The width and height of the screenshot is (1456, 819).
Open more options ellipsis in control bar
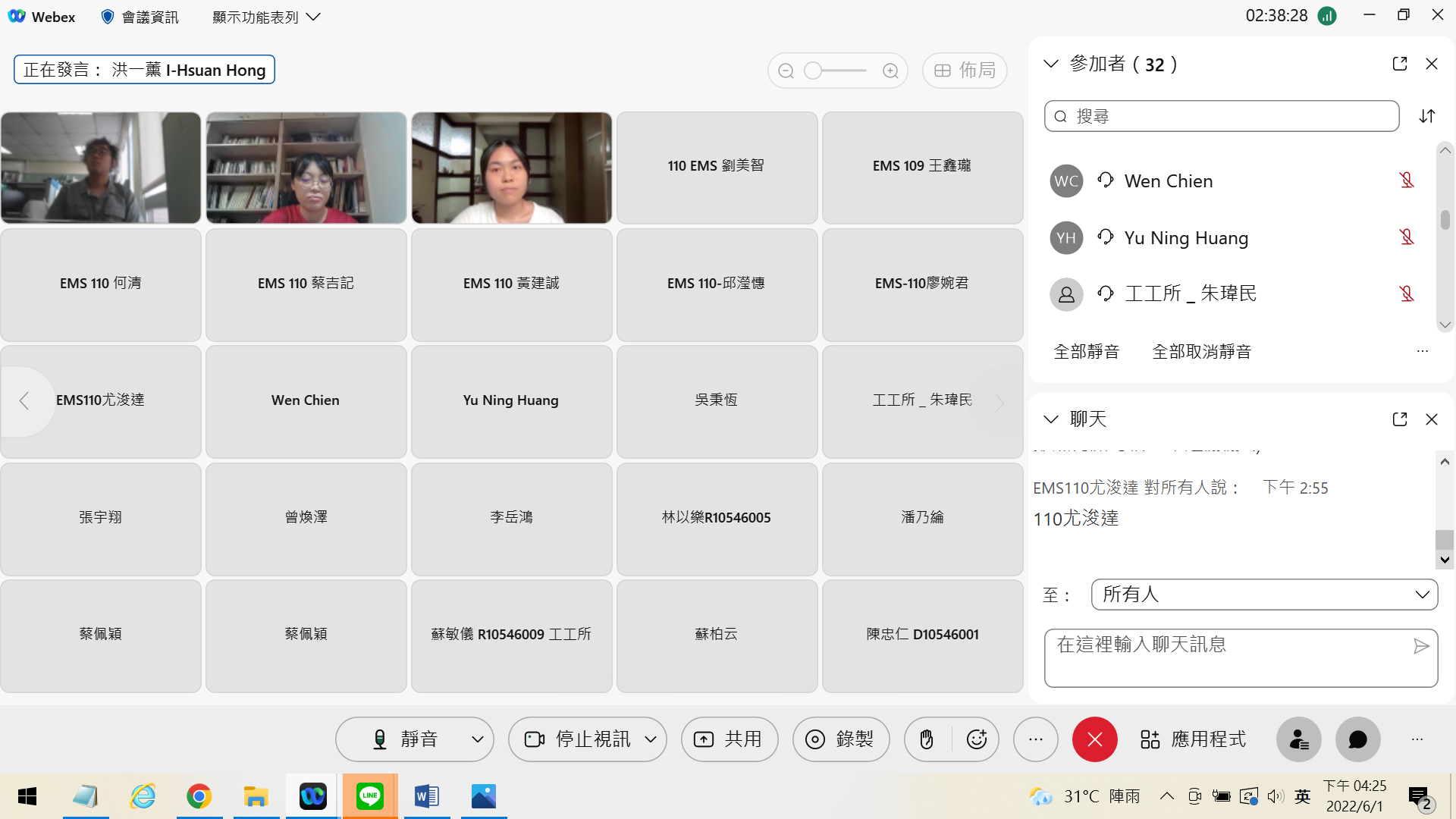1036,739
